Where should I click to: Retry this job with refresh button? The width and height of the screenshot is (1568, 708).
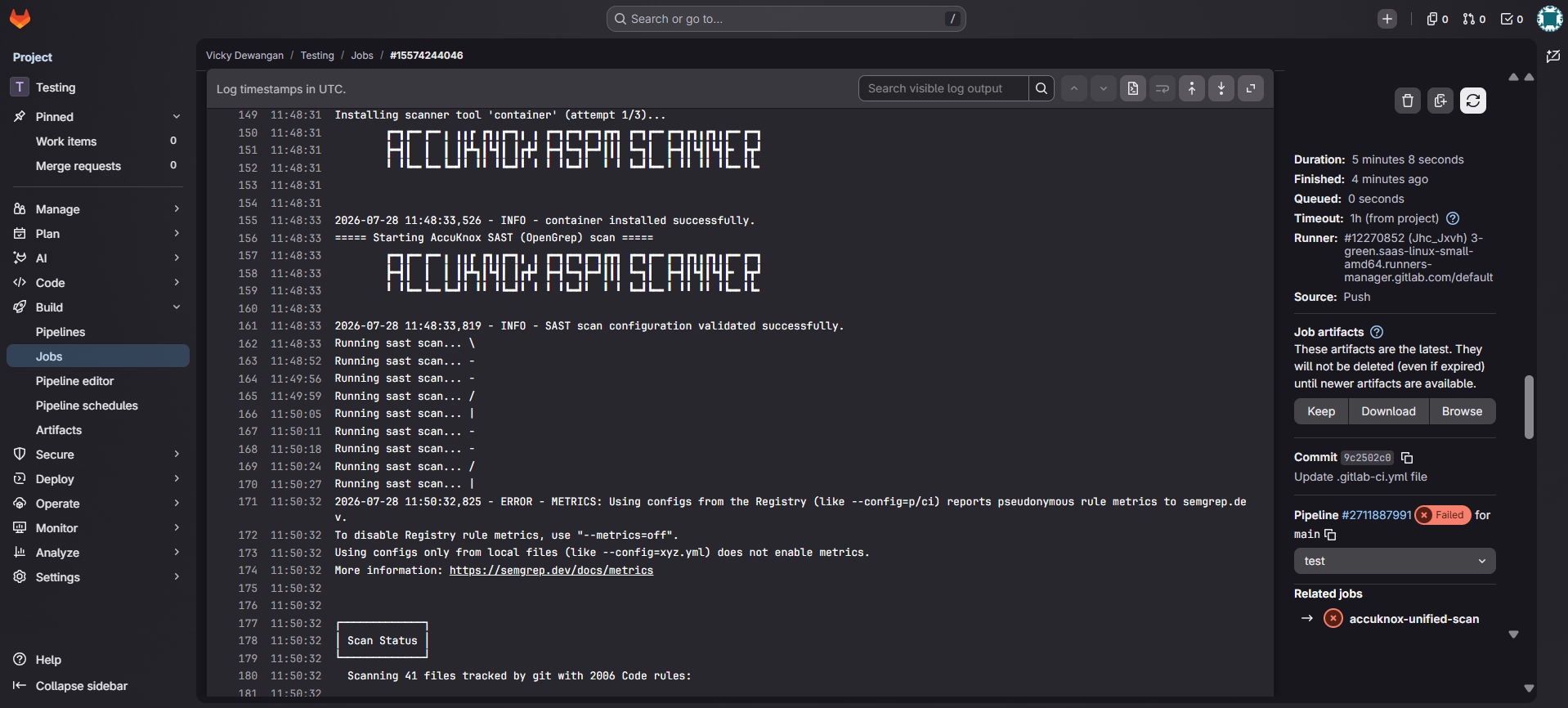[1473, 101]
